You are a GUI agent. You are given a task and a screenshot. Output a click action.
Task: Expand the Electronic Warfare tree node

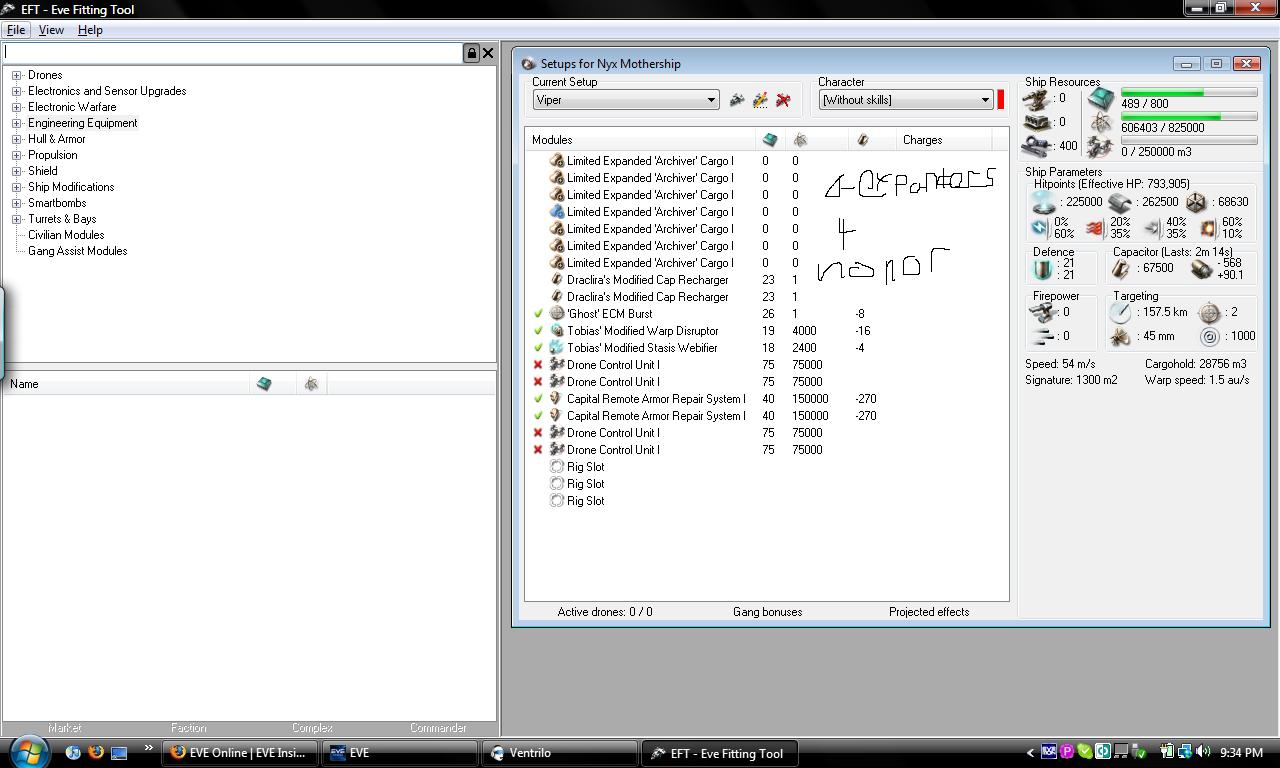point(16,107)
